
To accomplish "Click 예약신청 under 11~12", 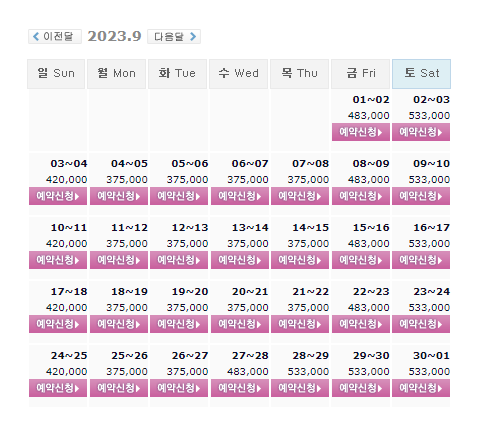I will [119, 260].
